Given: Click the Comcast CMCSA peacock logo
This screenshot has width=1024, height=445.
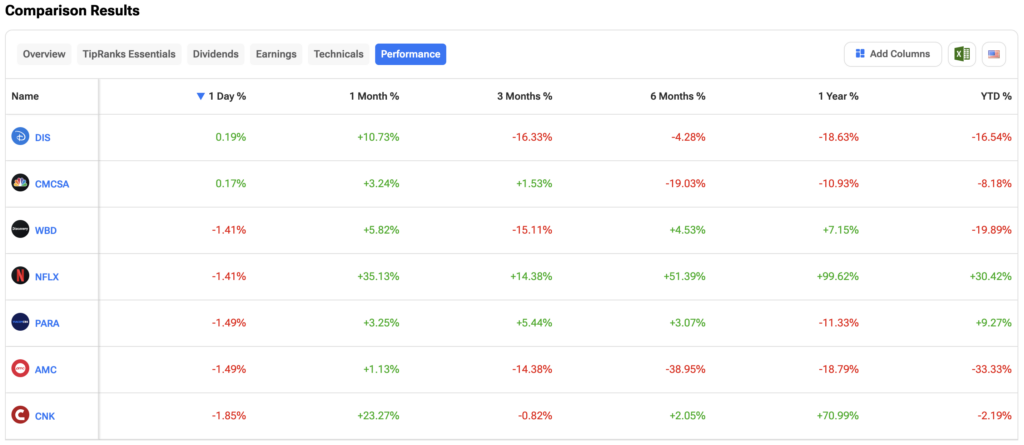Looking at the screenshot, I should [20, 183].
